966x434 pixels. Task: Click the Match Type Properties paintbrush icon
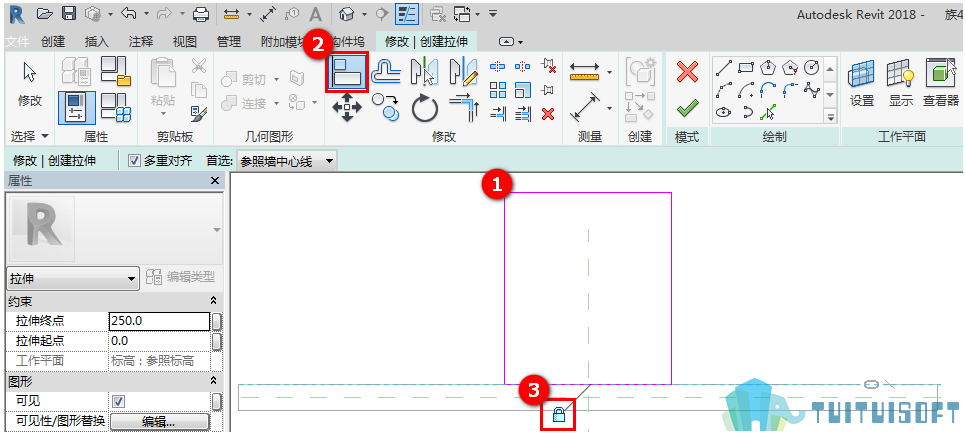coord(198,113)
